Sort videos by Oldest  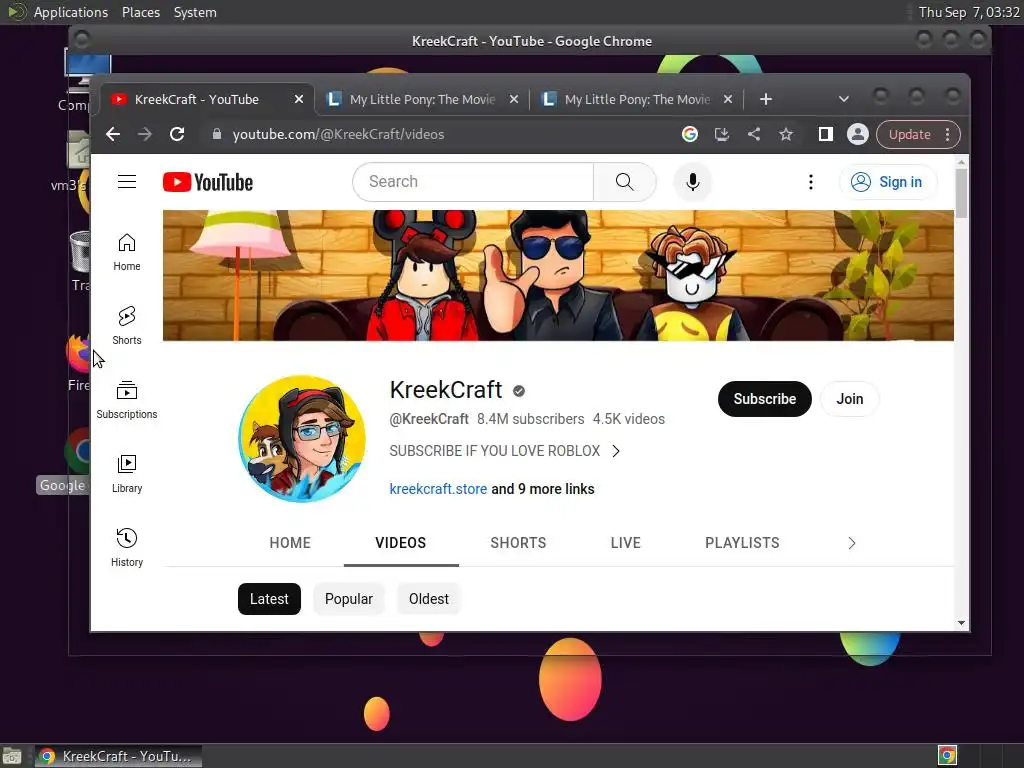tap(428, 599)
